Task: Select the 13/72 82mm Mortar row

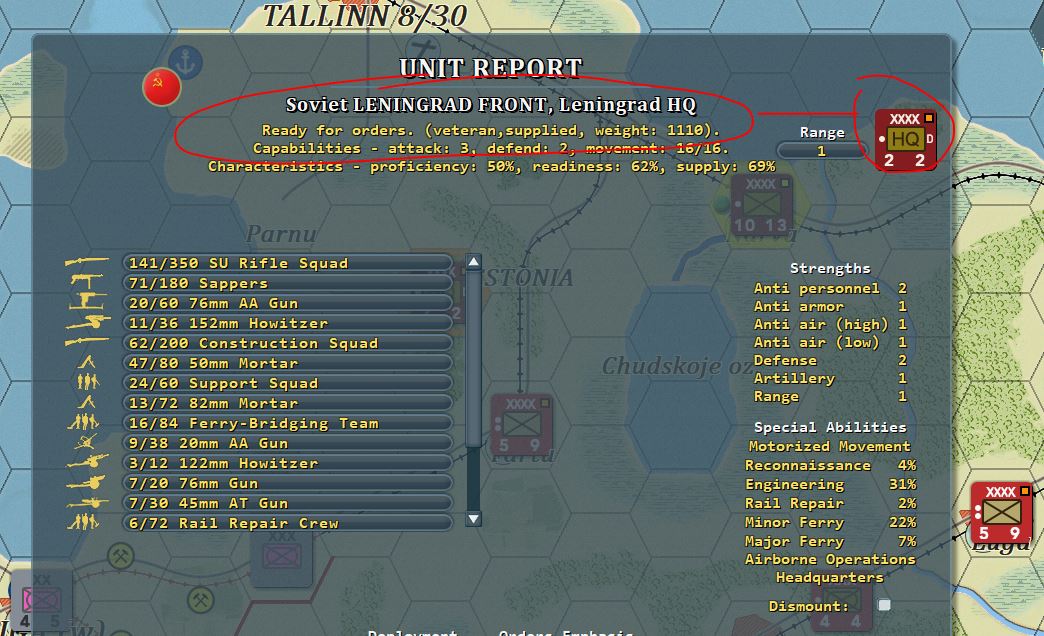Action: click(288, 403)
